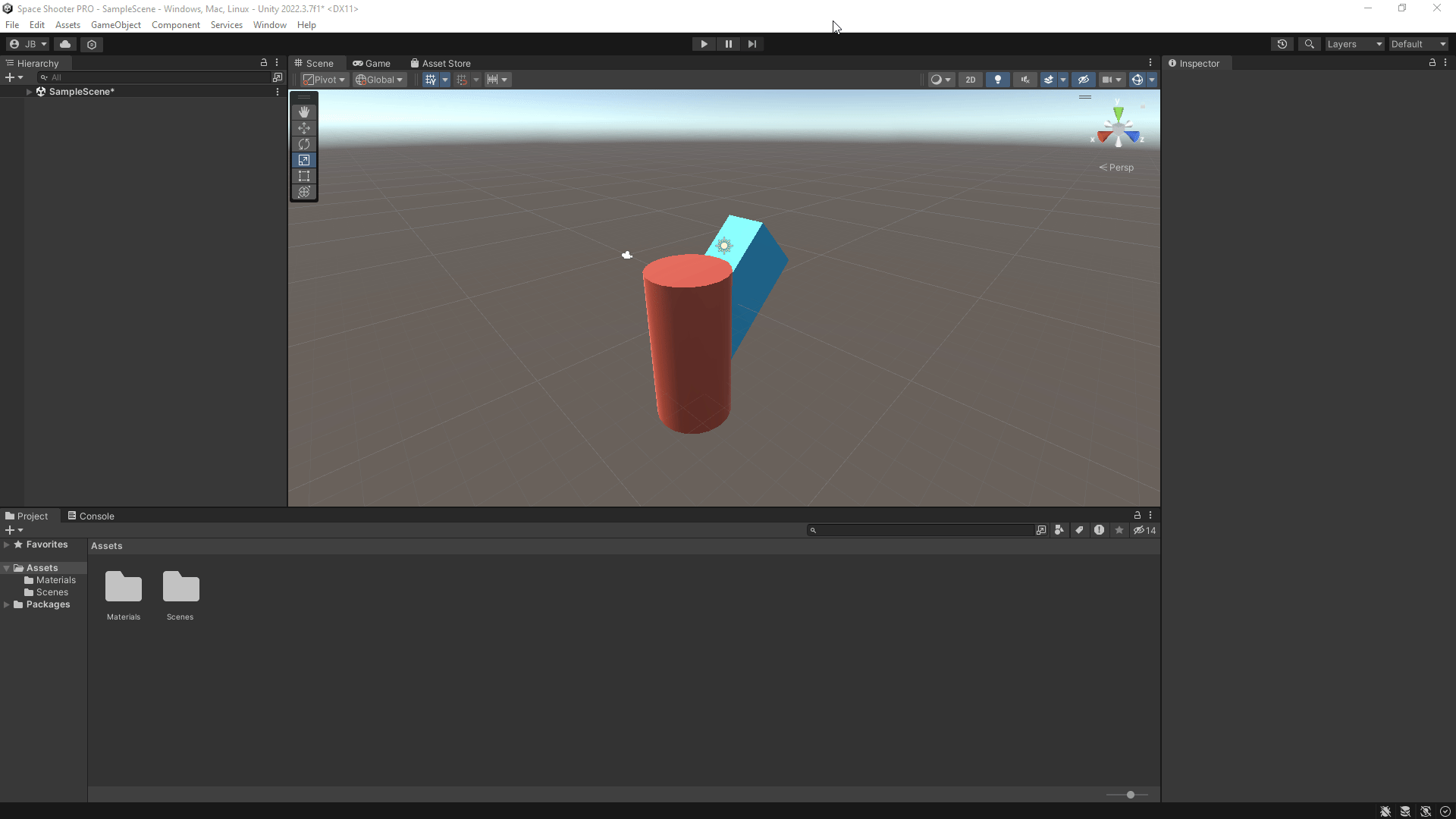Image resolution: width=1456 pixels, height=819 pixels.
Task: Expand the Packages folder in Project panel
Action: coord(6,604)
